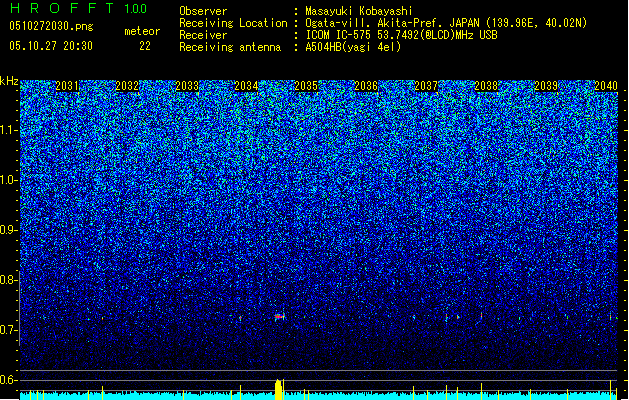Click the 'meteor' count label

(142, 31)
